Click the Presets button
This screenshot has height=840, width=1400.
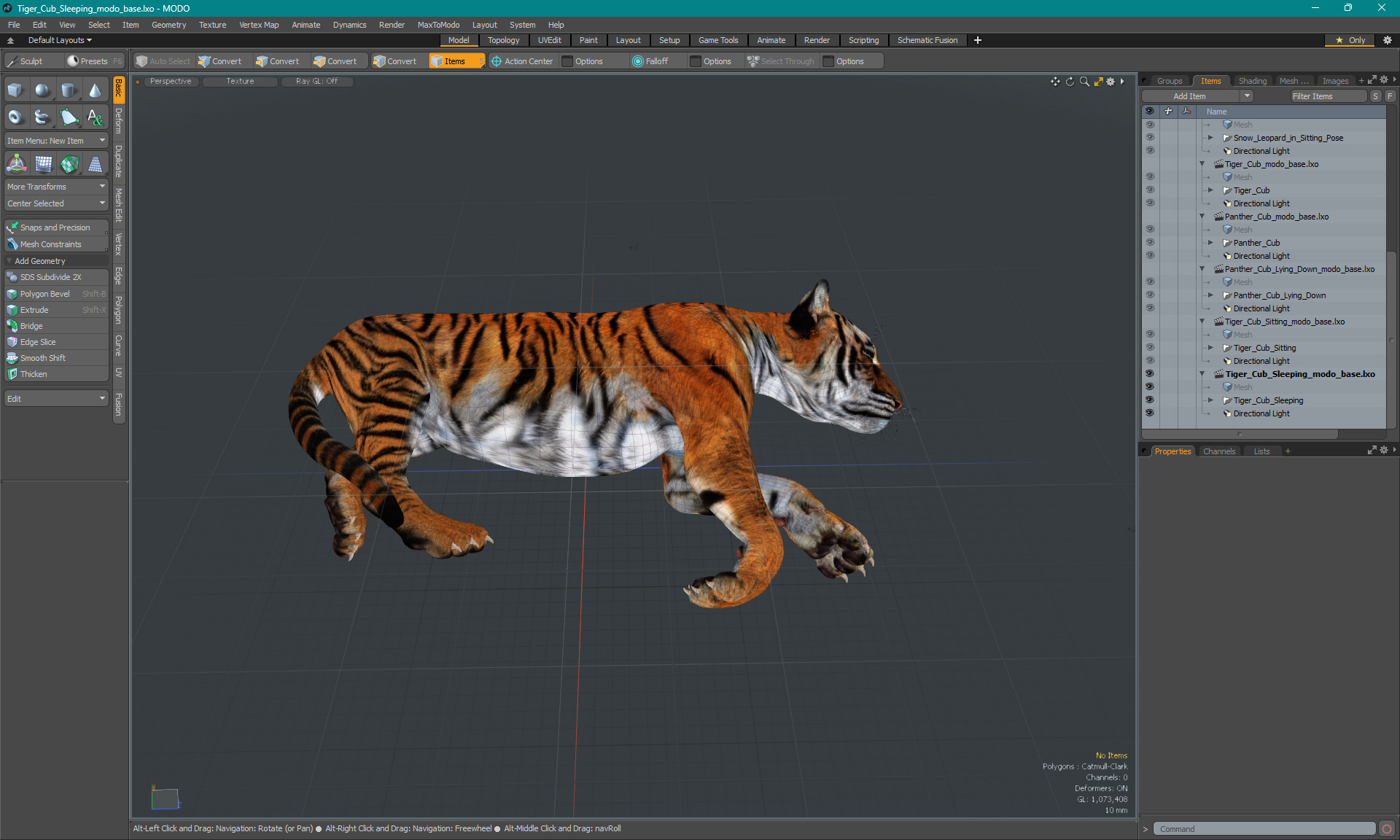click(94, 61)
